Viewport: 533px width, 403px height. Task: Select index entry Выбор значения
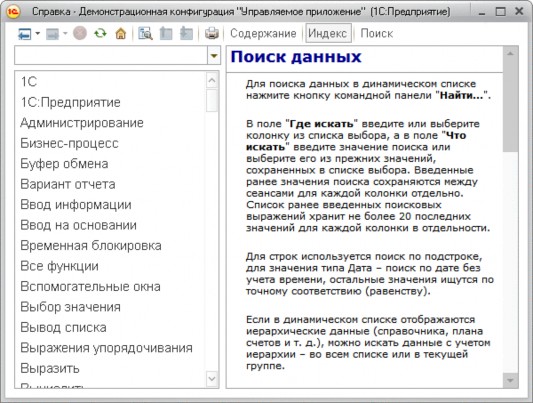pyautogui.click(x=70, y=307)
